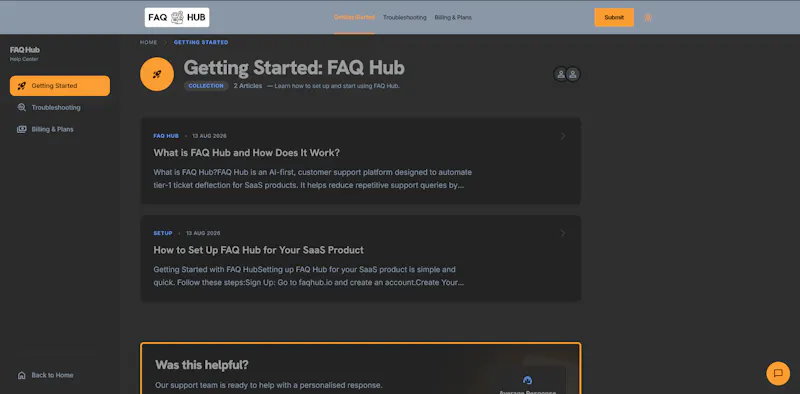Select Troubleshooting in sidebar
This screenshot has height=394, width=800.
point(60,108)
